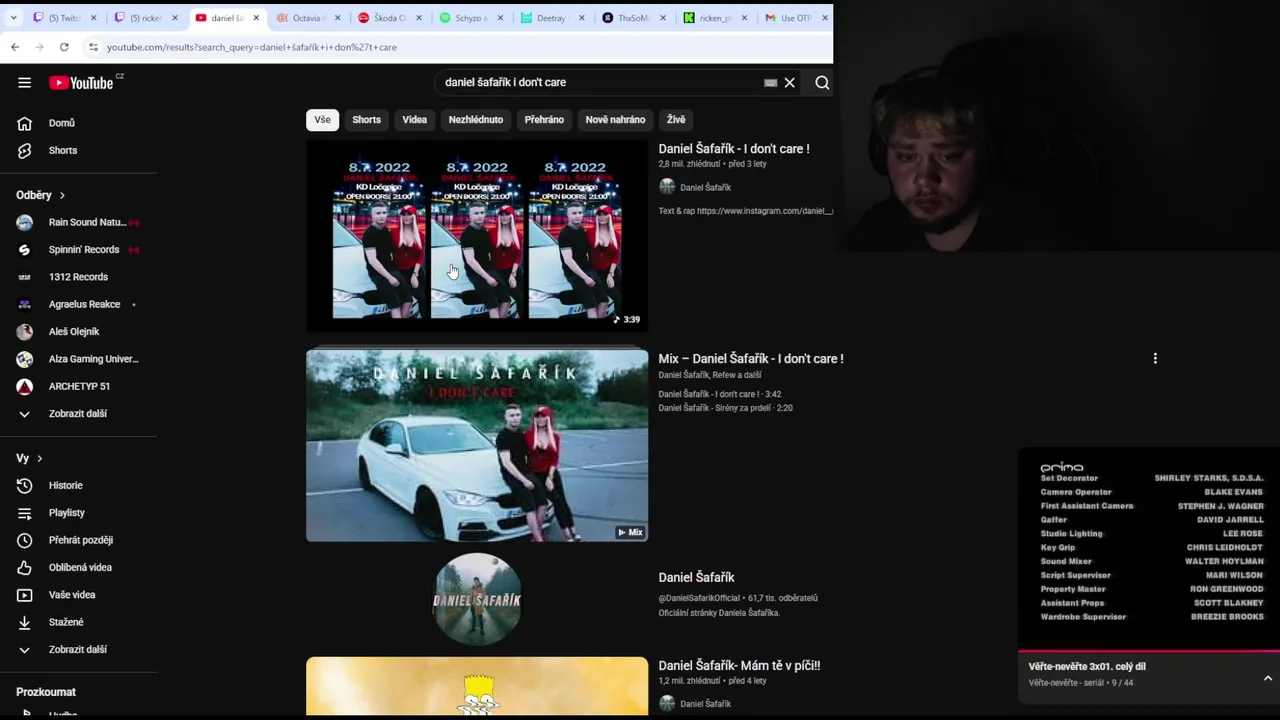1280x720 pixels.
Task: Expand the mini player chevron
Action: [1267, 678]
